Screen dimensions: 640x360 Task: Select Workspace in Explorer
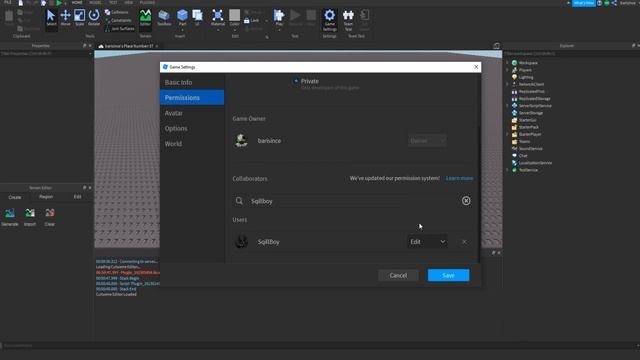click(528, 63)
